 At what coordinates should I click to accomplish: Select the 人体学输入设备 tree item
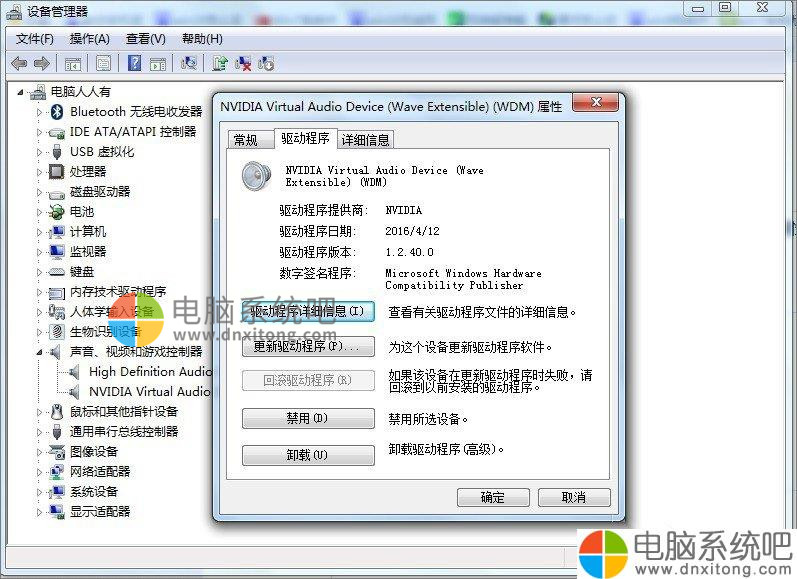111,312
